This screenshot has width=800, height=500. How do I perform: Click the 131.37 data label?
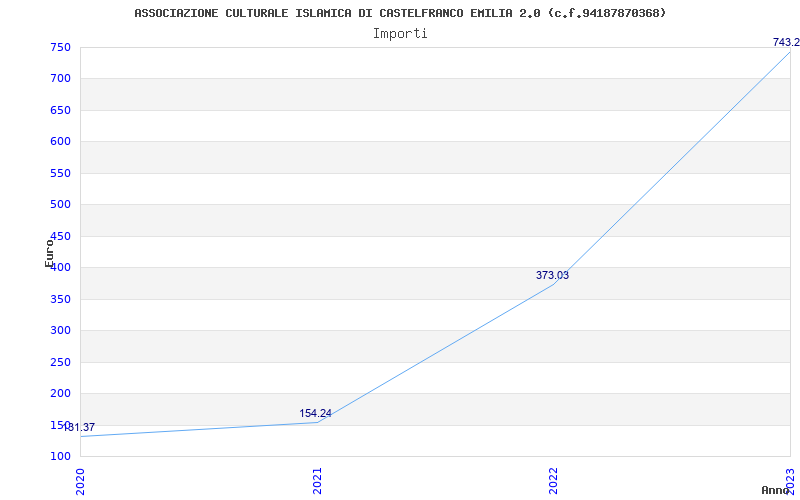point(80,427)
